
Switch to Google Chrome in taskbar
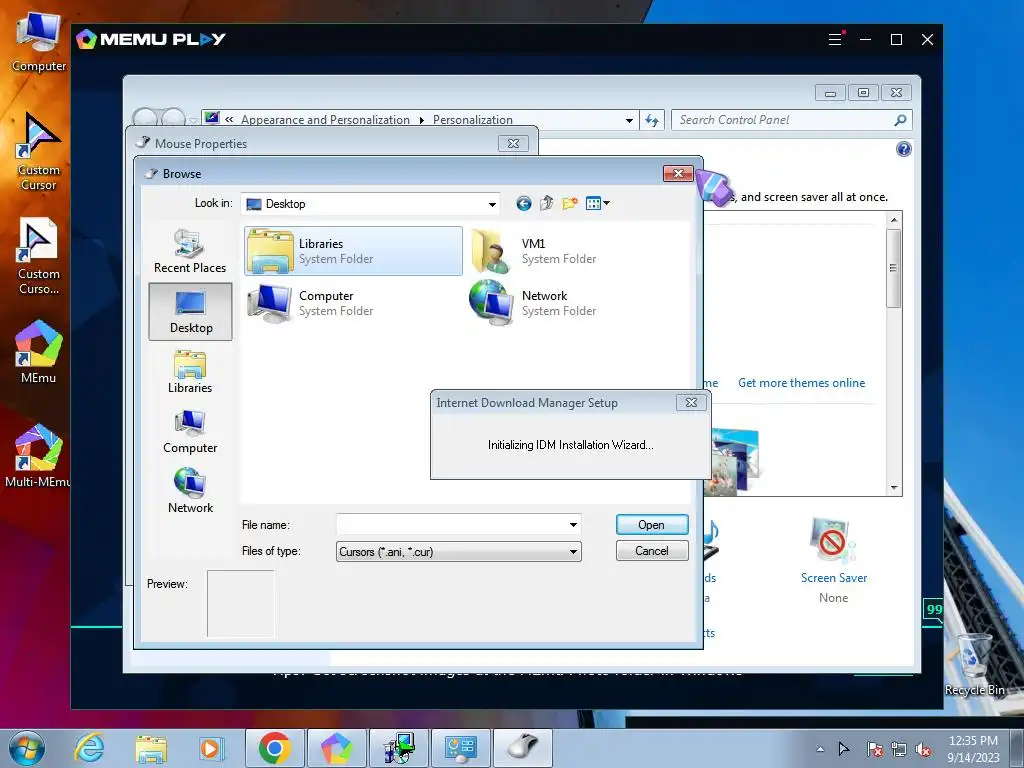pos(274,748)
